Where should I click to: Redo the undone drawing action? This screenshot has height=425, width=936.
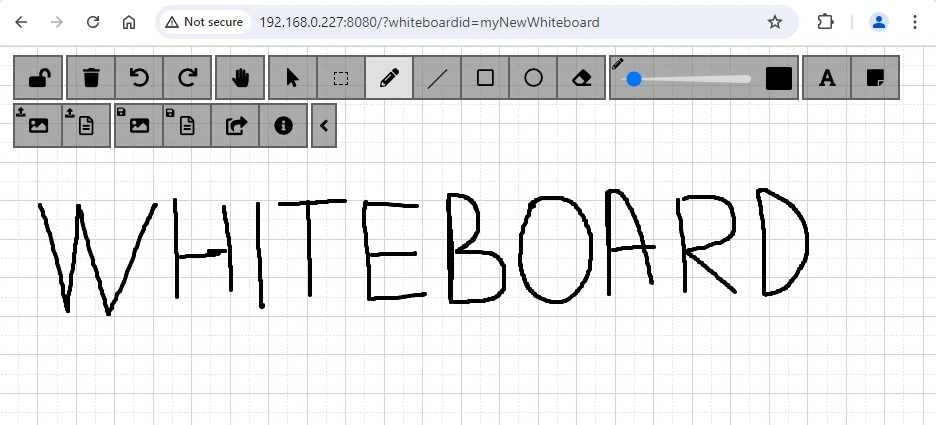pos(188,77)
